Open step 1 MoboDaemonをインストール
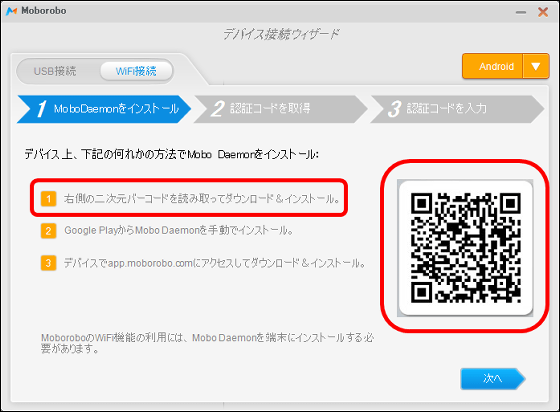Viewport: 560px width, 412px height. coord(104,109)
